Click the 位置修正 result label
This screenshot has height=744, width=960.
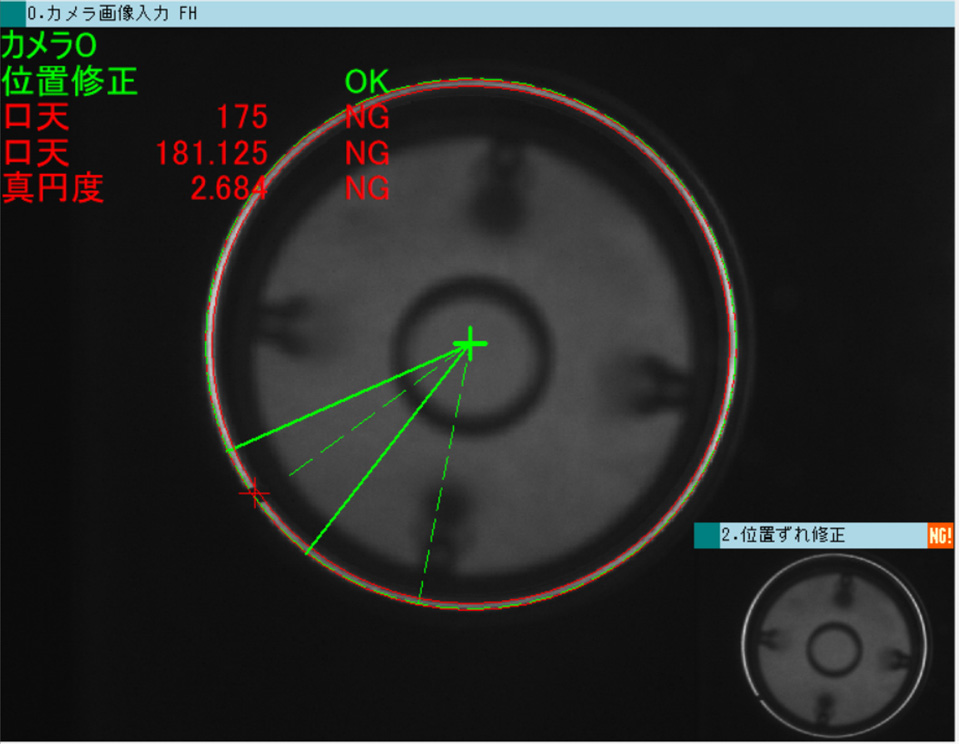click(70, 82)
